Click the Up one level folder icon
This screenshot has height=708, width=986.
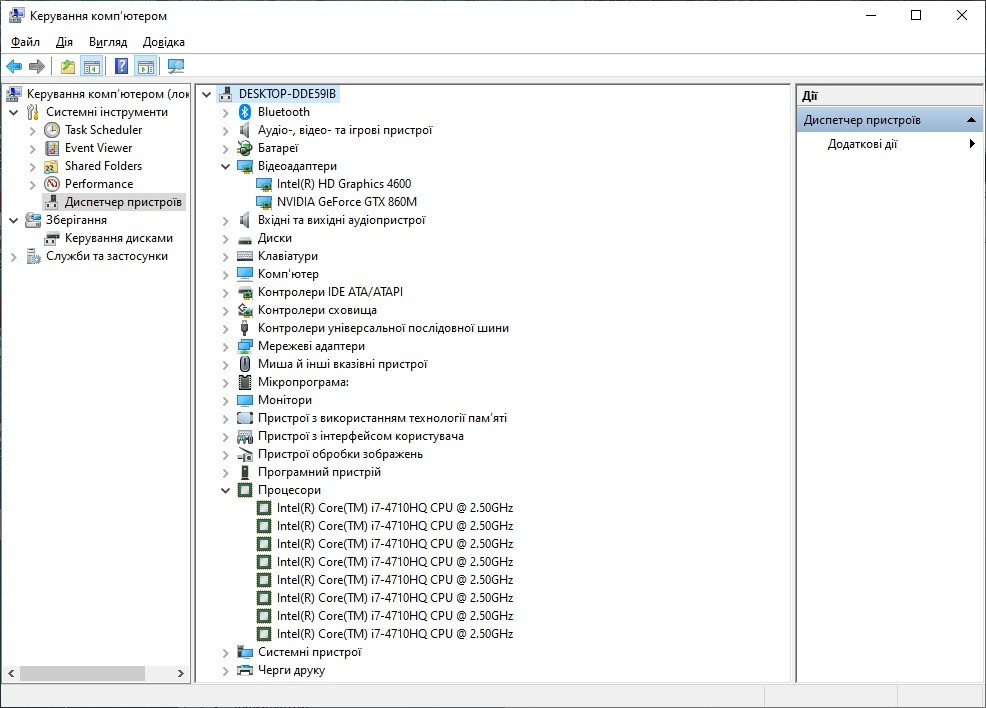pos(67,67)
